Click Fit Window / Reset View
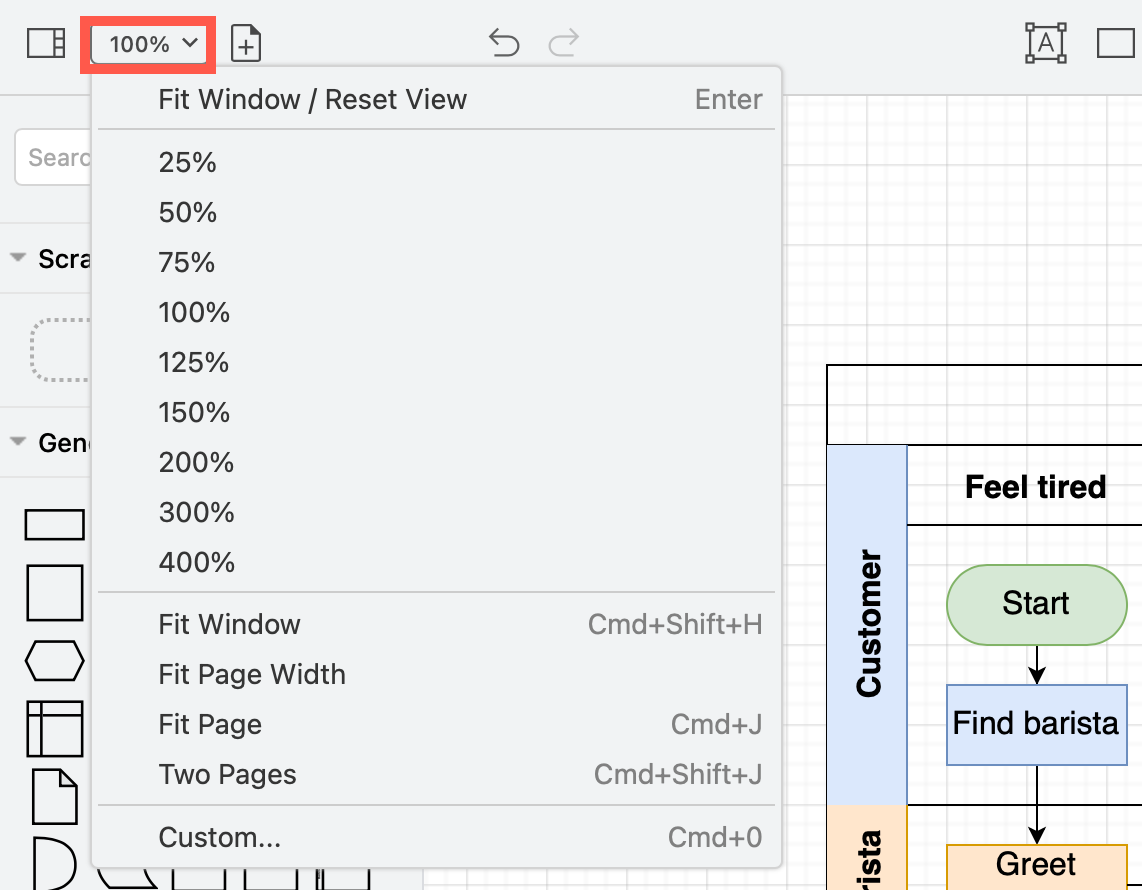Viewport: 1142px width, 890px height. coord(312,99)
